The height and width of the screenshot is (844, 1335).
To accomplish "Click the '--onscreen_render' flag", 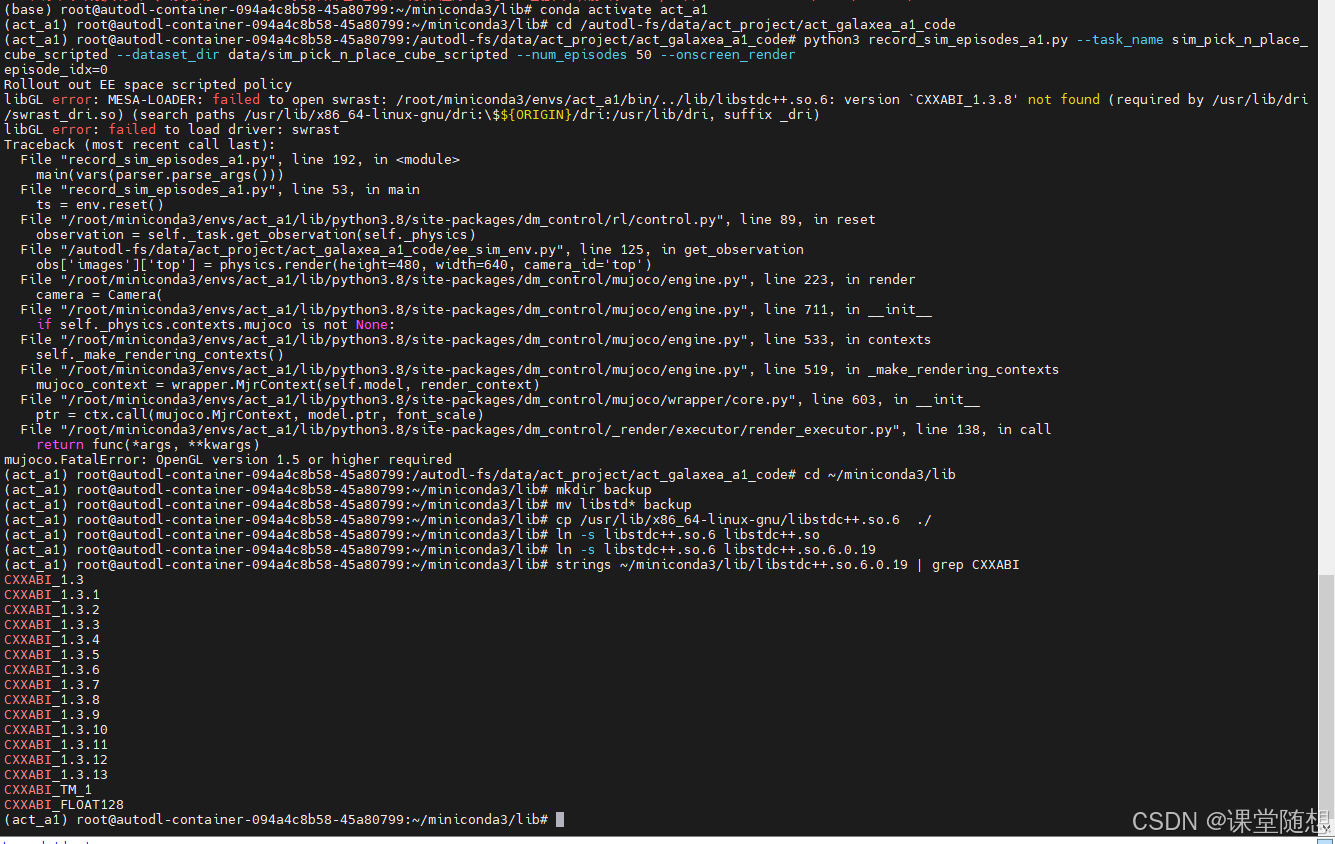I will click(728, 55).
